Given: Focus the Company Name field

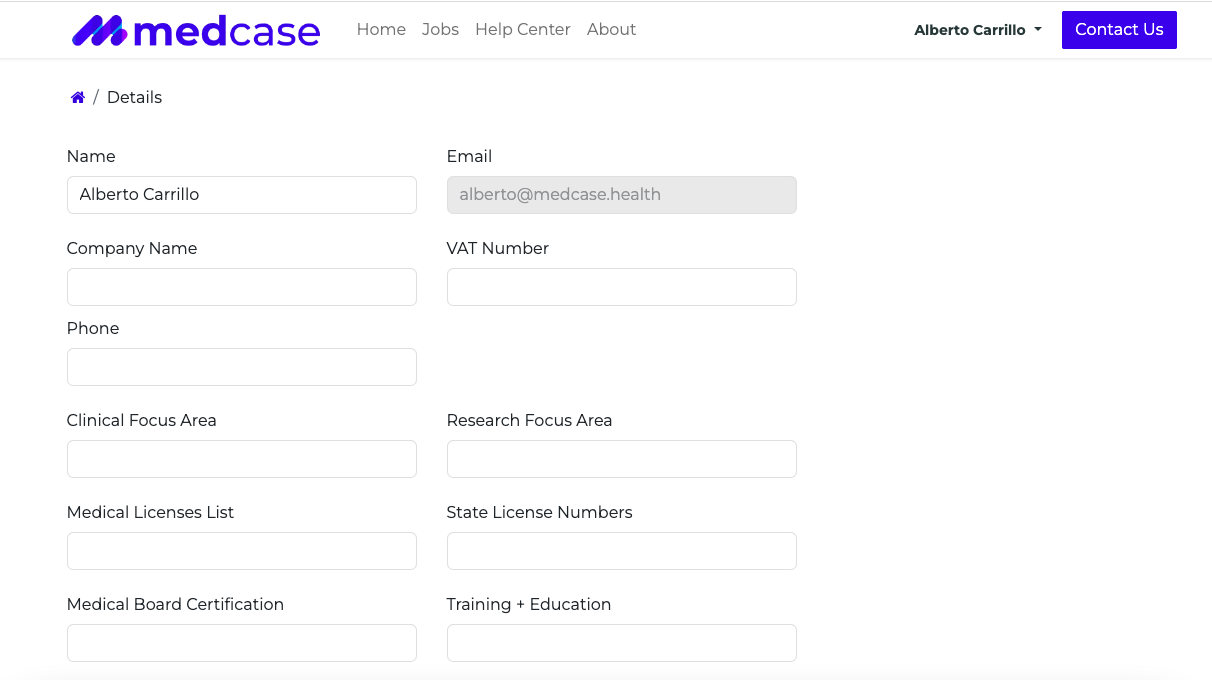Looking at the screenshot, I should coord(242,287).
